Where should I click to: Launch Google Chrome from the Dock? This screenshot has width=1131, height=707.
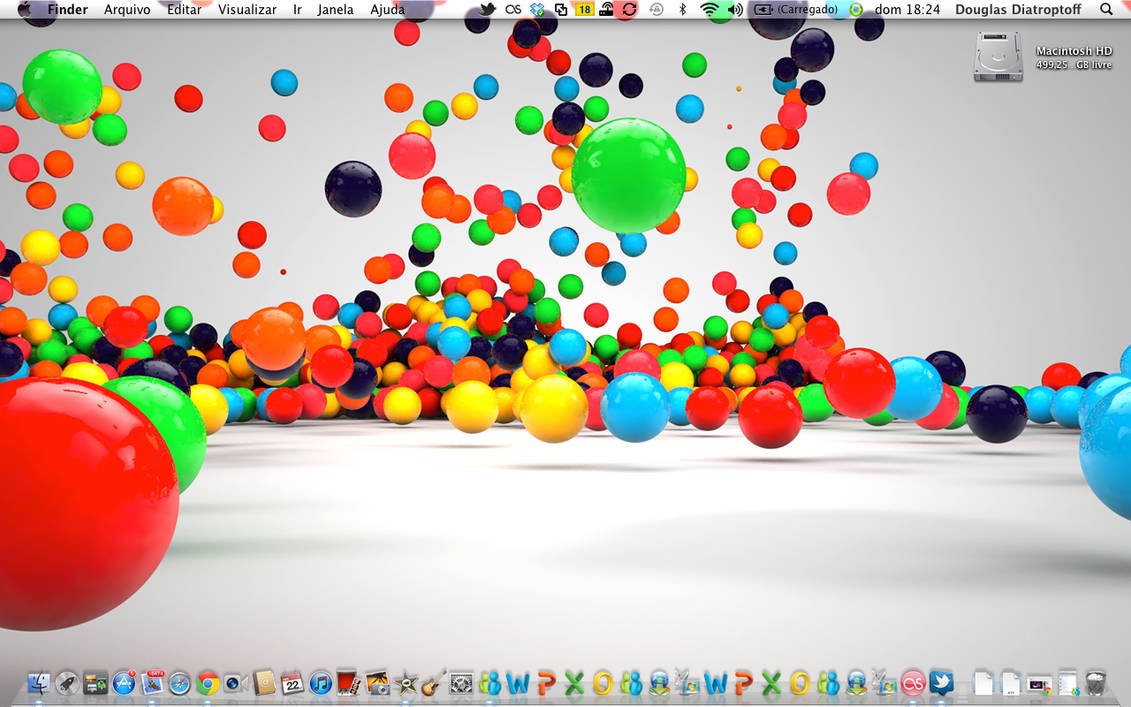tap(208, 683)
